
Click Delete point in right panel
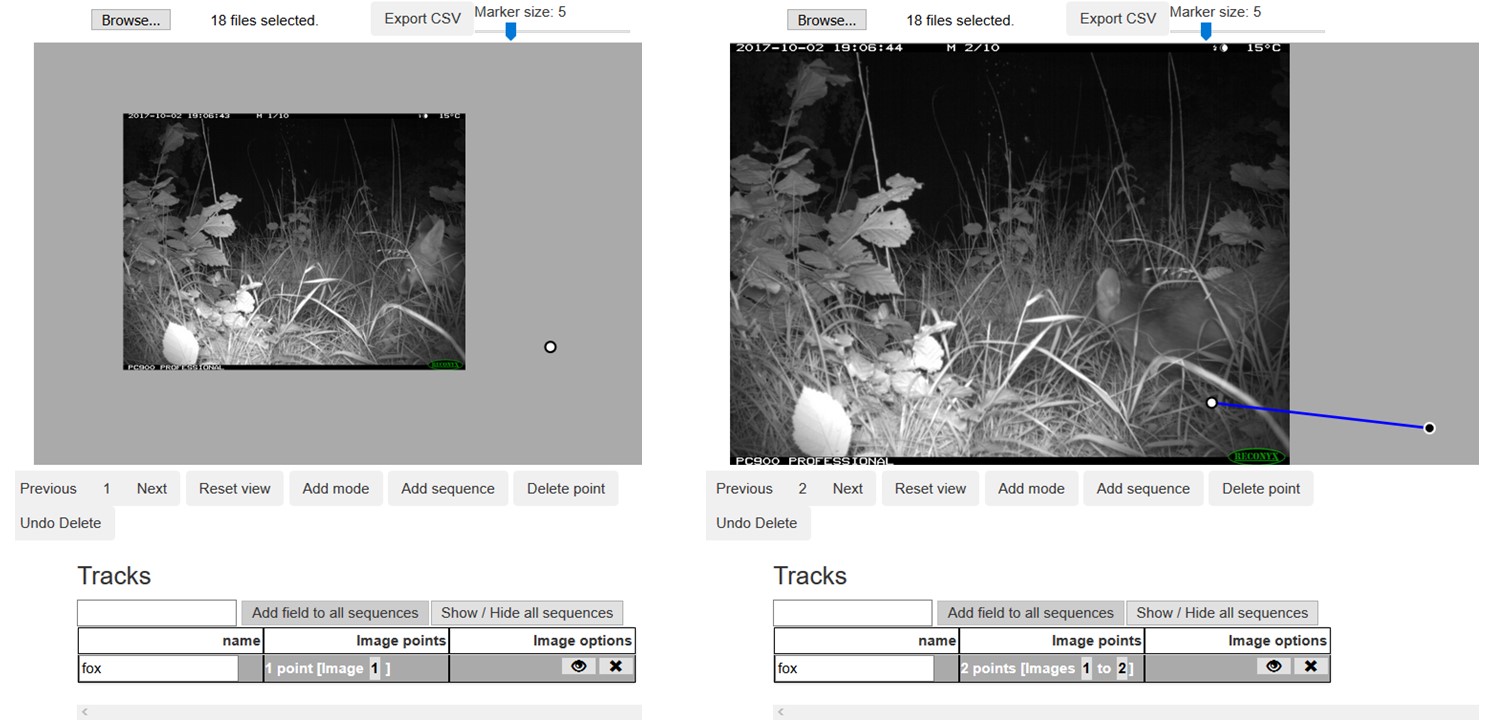[x=1262, y=489]
